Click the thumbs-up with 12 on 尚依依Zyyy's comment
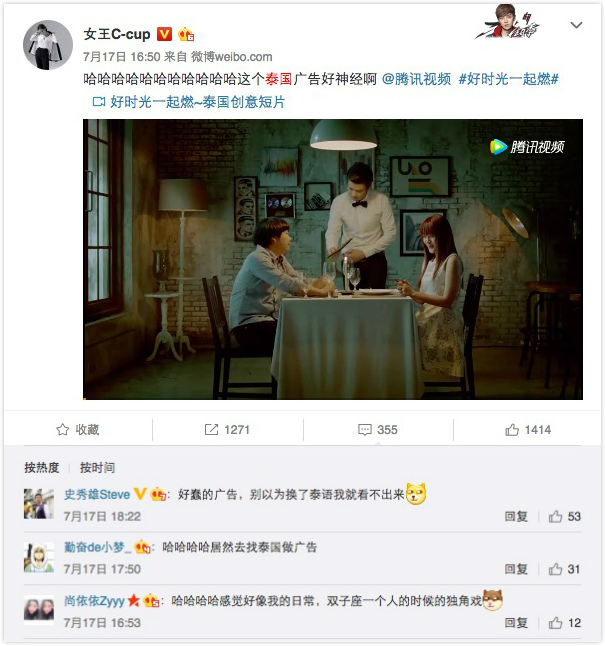The height and width of the screenshot is (646, 605). coord(564,623)
